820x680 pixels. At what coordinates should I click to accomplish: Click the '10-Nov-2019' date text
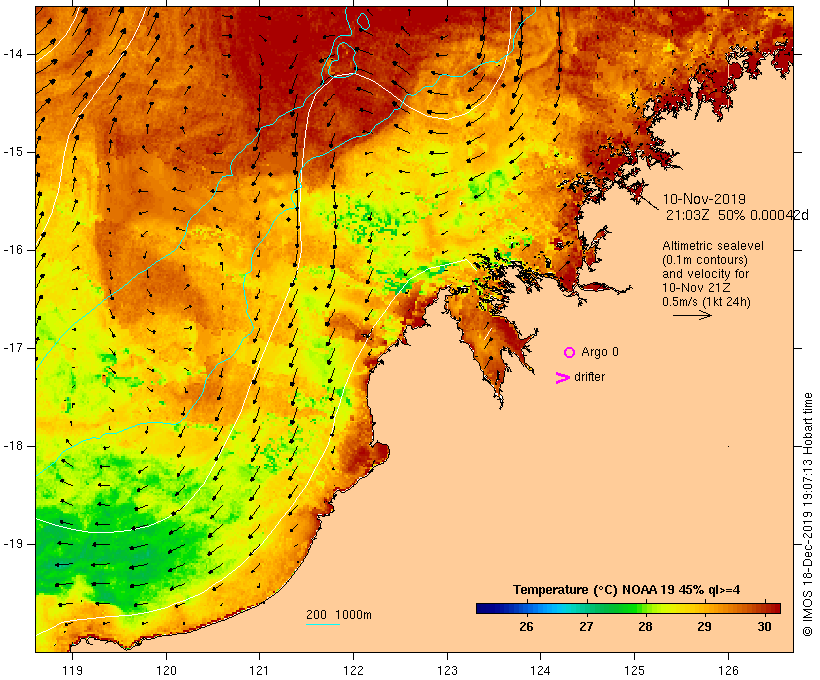coord(704,199)
